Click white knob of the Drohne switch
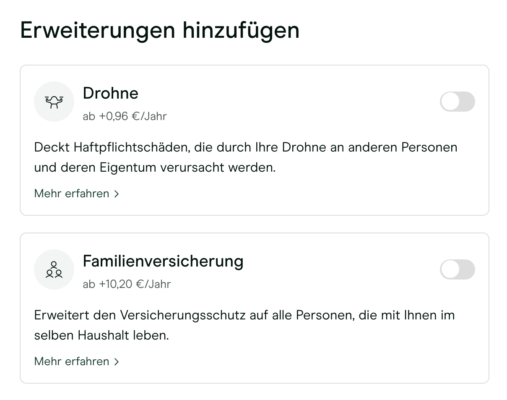This screenshot has width=507, height=400. (451, 101)
